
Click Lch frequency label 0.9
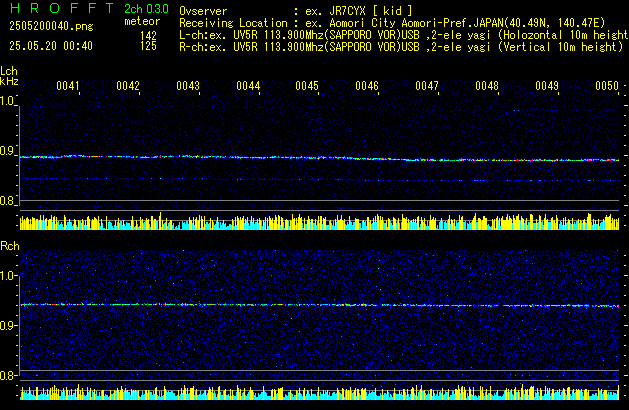click(x=7, y=151)
